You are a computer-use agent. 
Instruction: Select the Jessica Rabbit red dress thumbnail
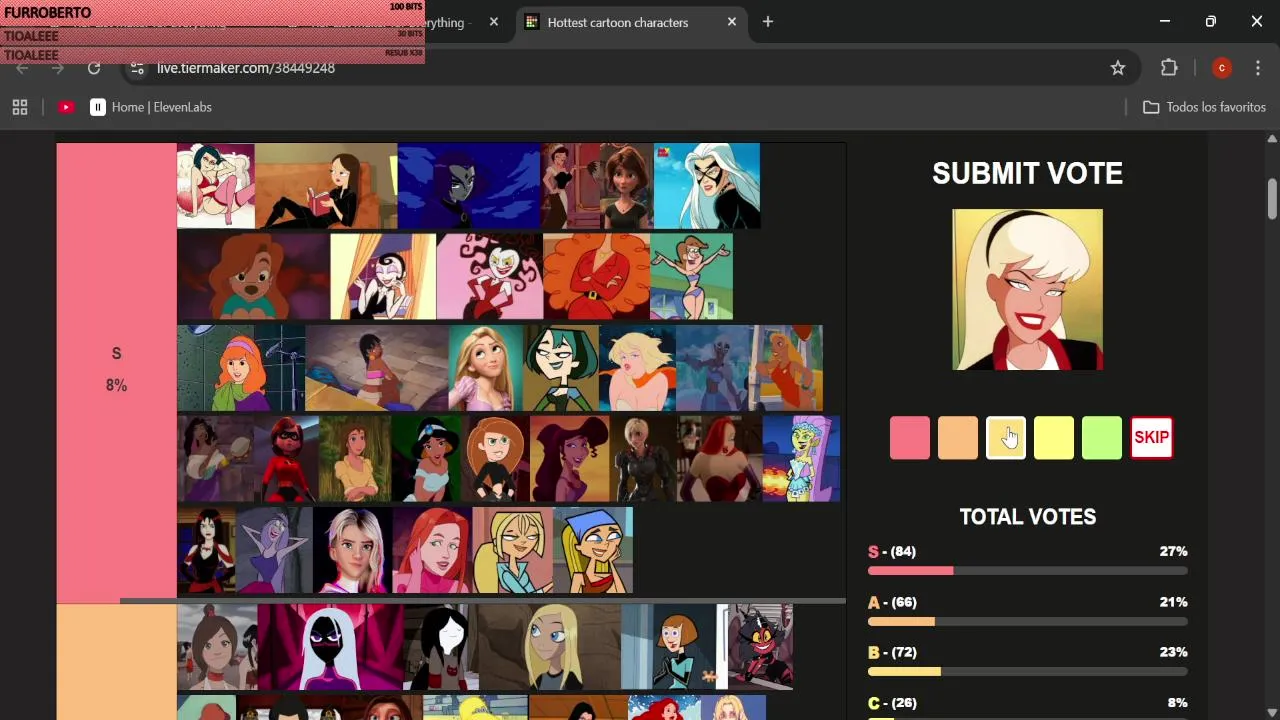(720, 459)
